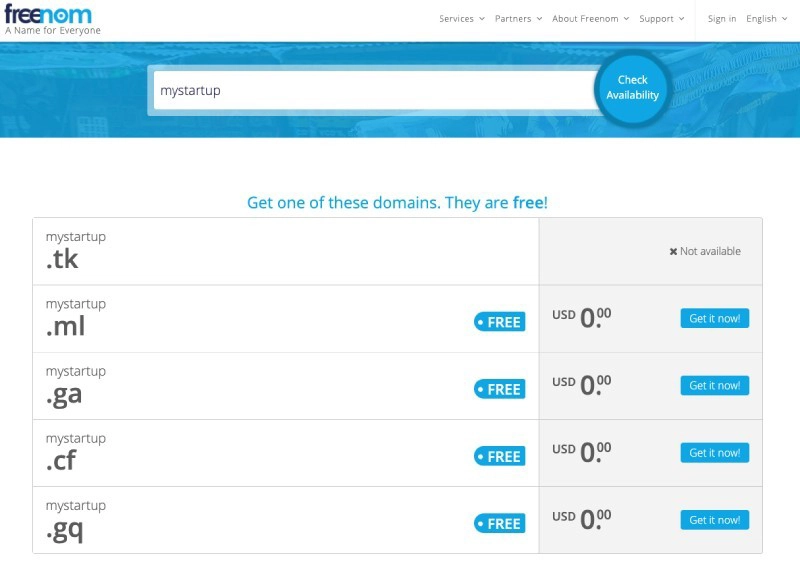Click the USD 0.00 price for .ga
The width and height of the screenshot is (800, 564).
pyautogui.click(x=582, y=385)
